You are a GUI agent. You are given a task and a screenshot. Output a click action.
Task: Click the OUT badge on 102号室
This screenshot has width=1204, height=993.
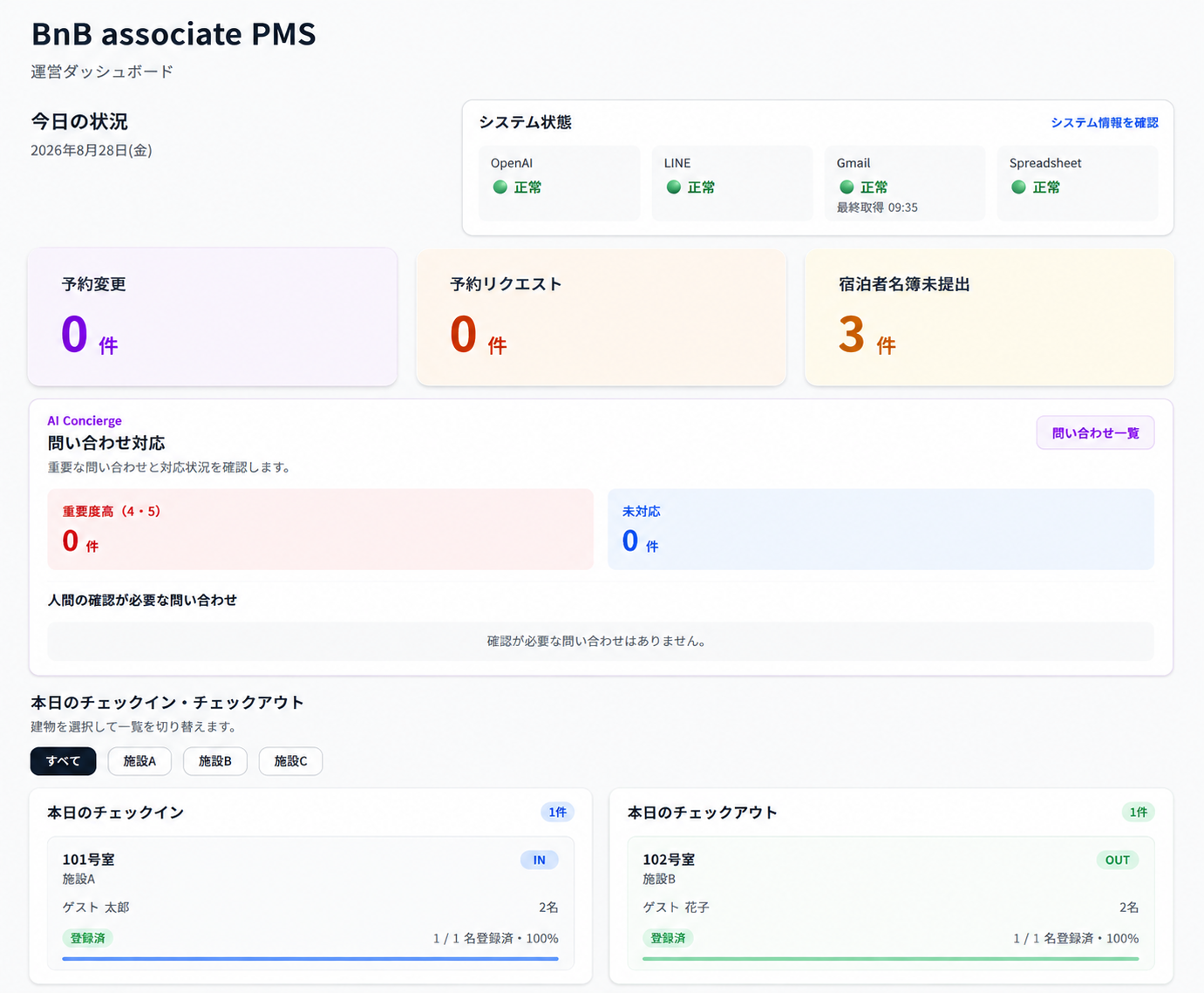(1118, 860)
